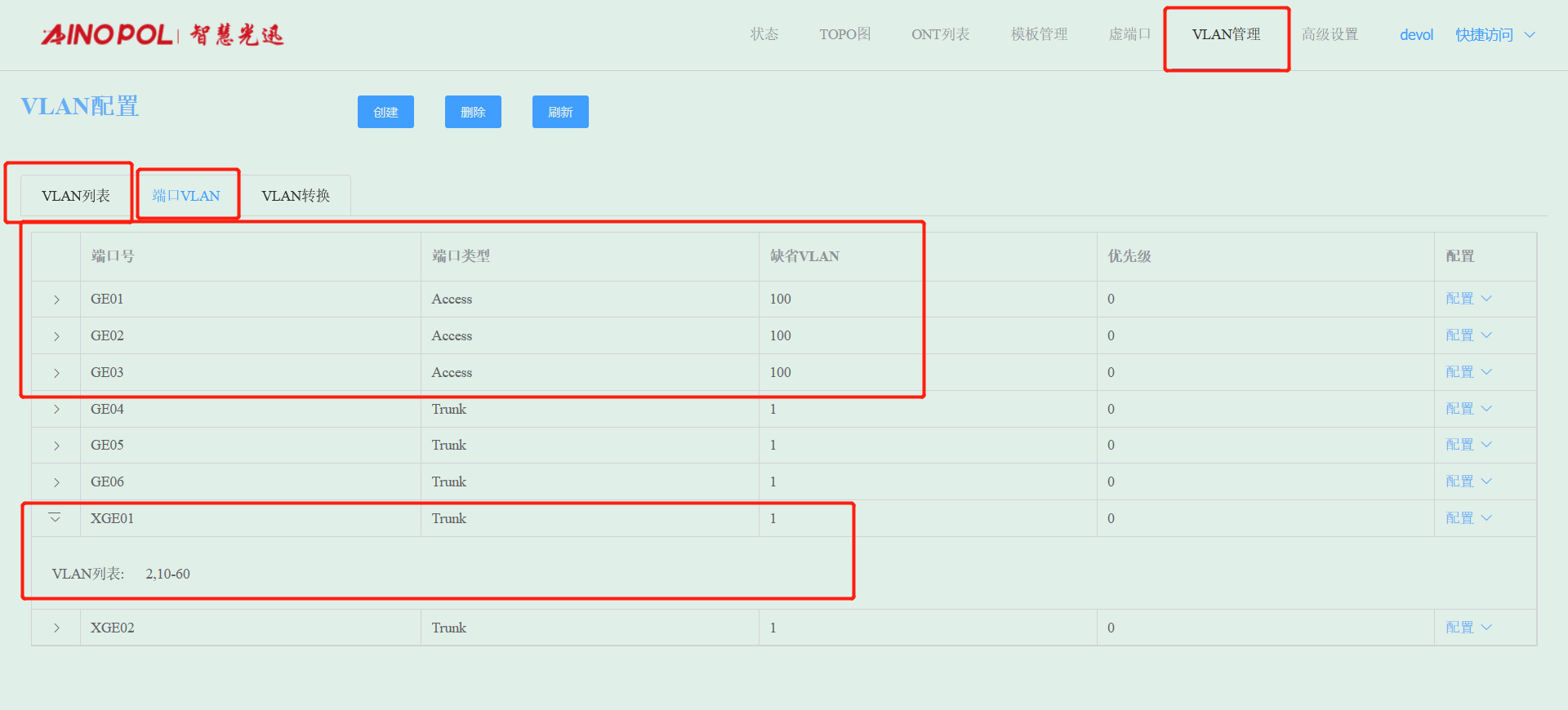Expand the GE02 port row

pos(56,336)
